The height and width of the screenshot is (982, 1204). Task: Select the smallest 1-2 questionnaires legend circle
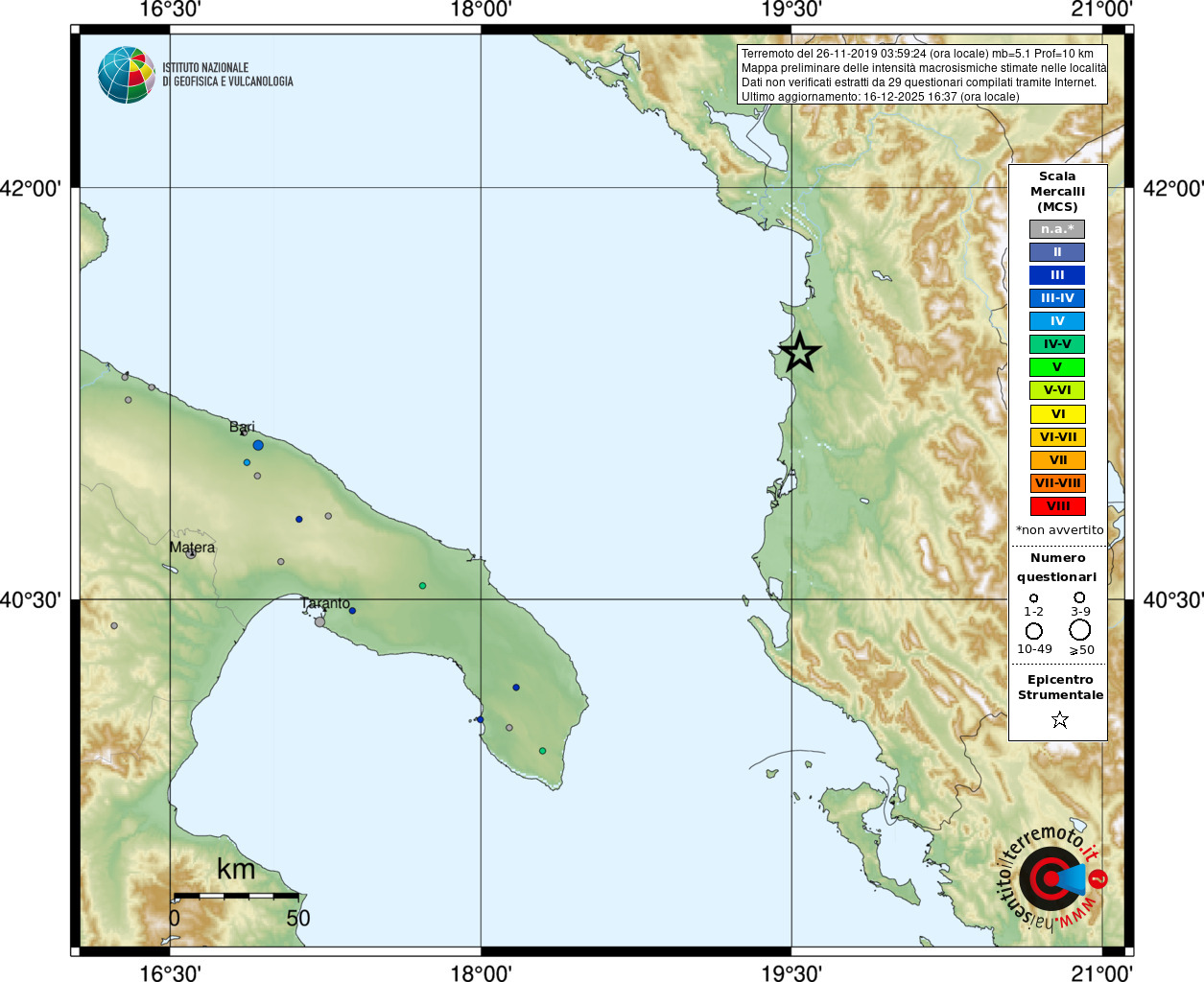tap(1033, 597)
